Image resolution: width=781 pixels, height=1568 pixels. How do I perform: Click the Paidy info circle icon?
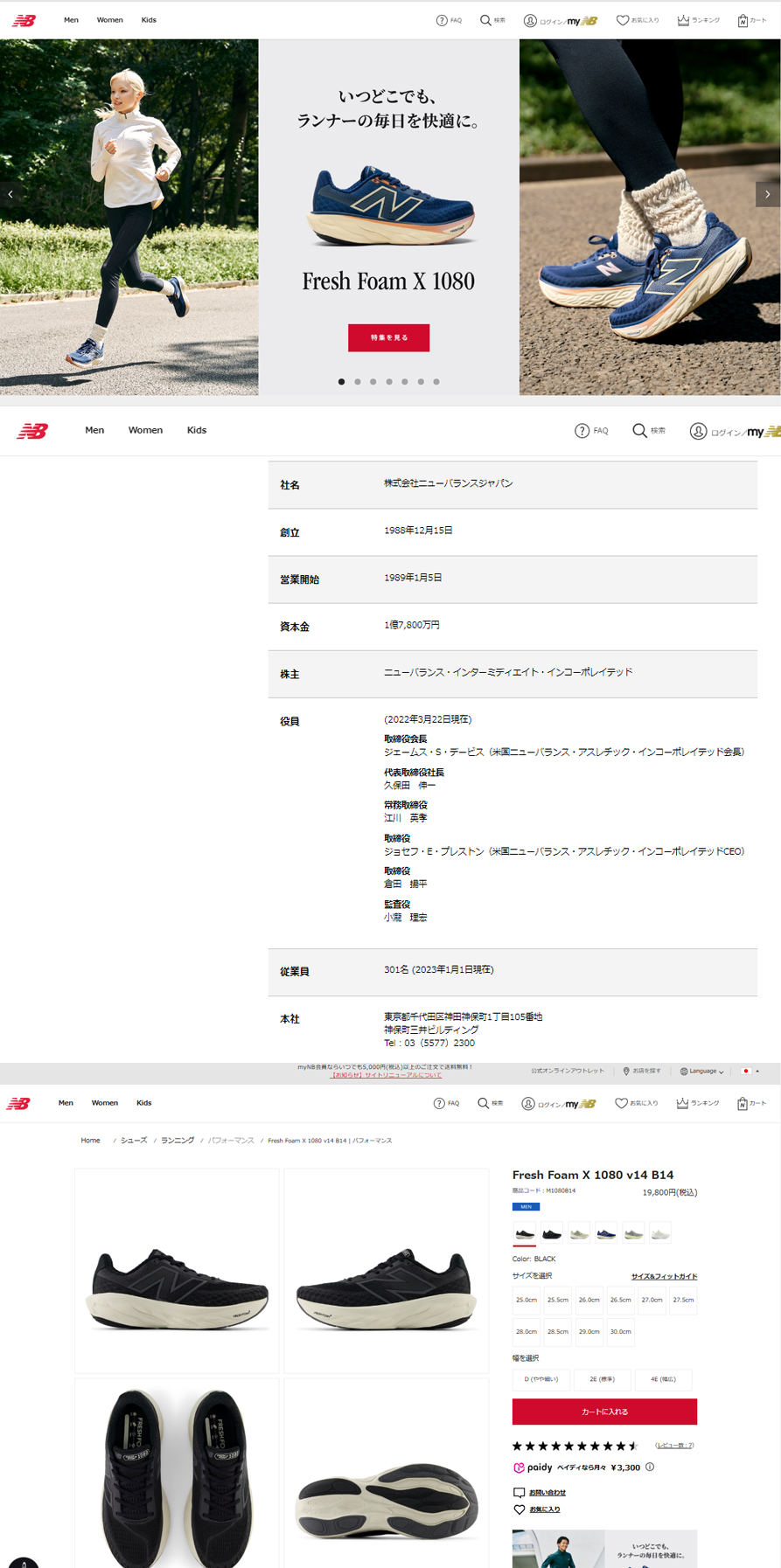(650, 1467)
